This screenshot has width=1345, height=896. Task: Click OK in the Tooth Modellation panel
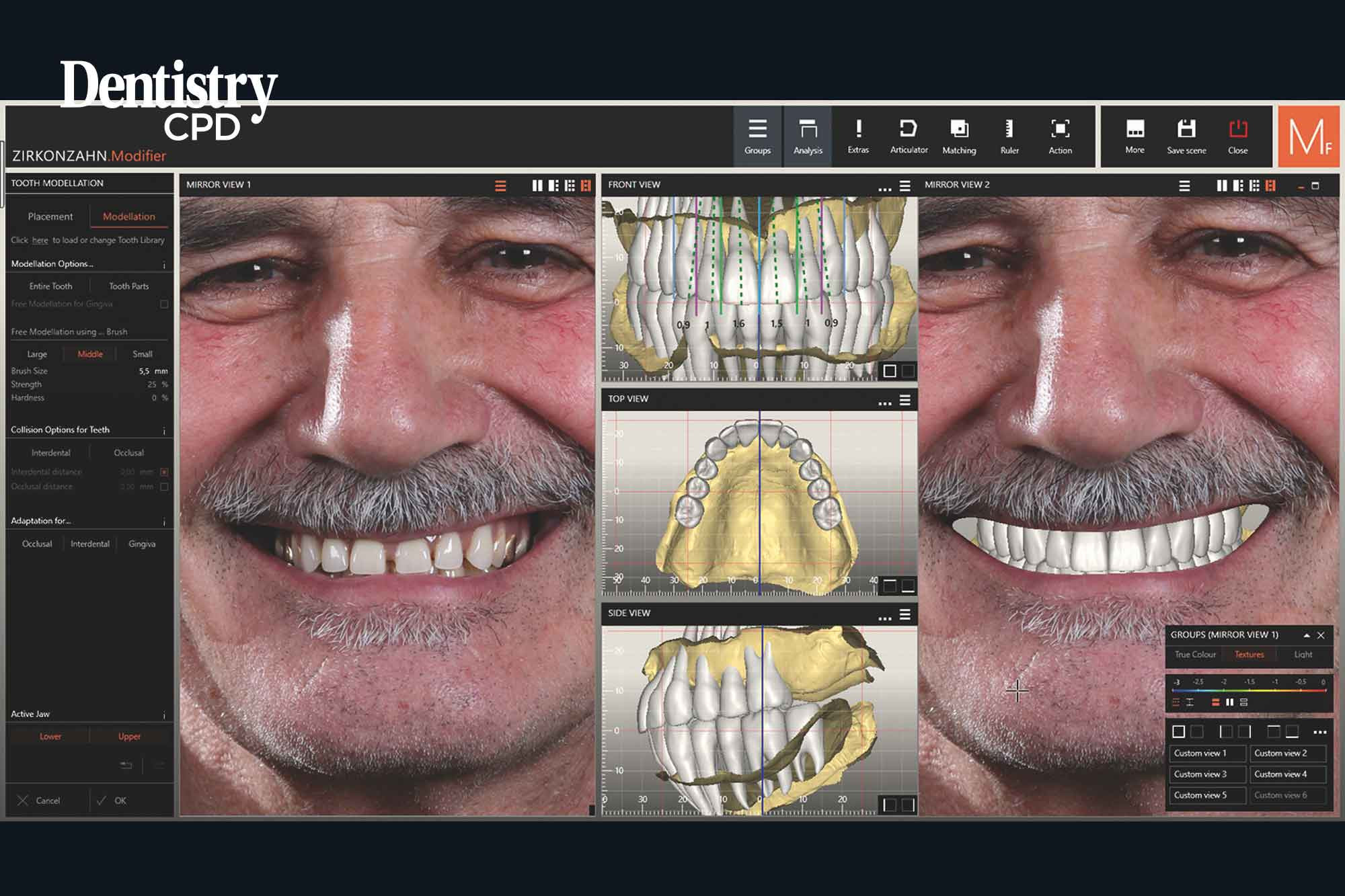pos(120,800)
